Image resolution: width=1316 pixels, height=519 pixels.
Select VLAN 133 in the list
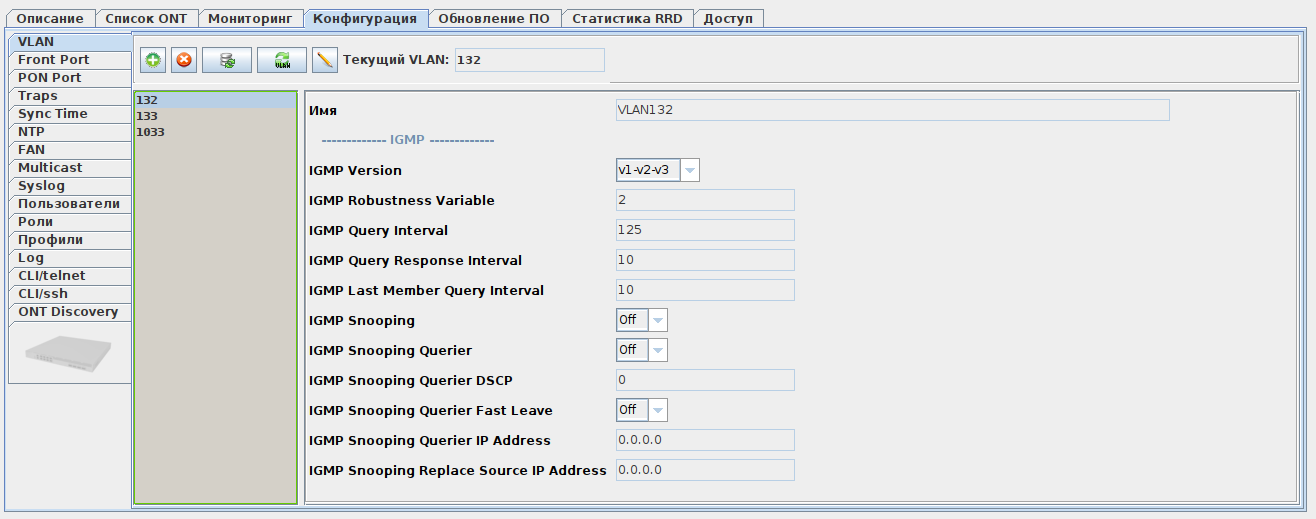point(215,116)
